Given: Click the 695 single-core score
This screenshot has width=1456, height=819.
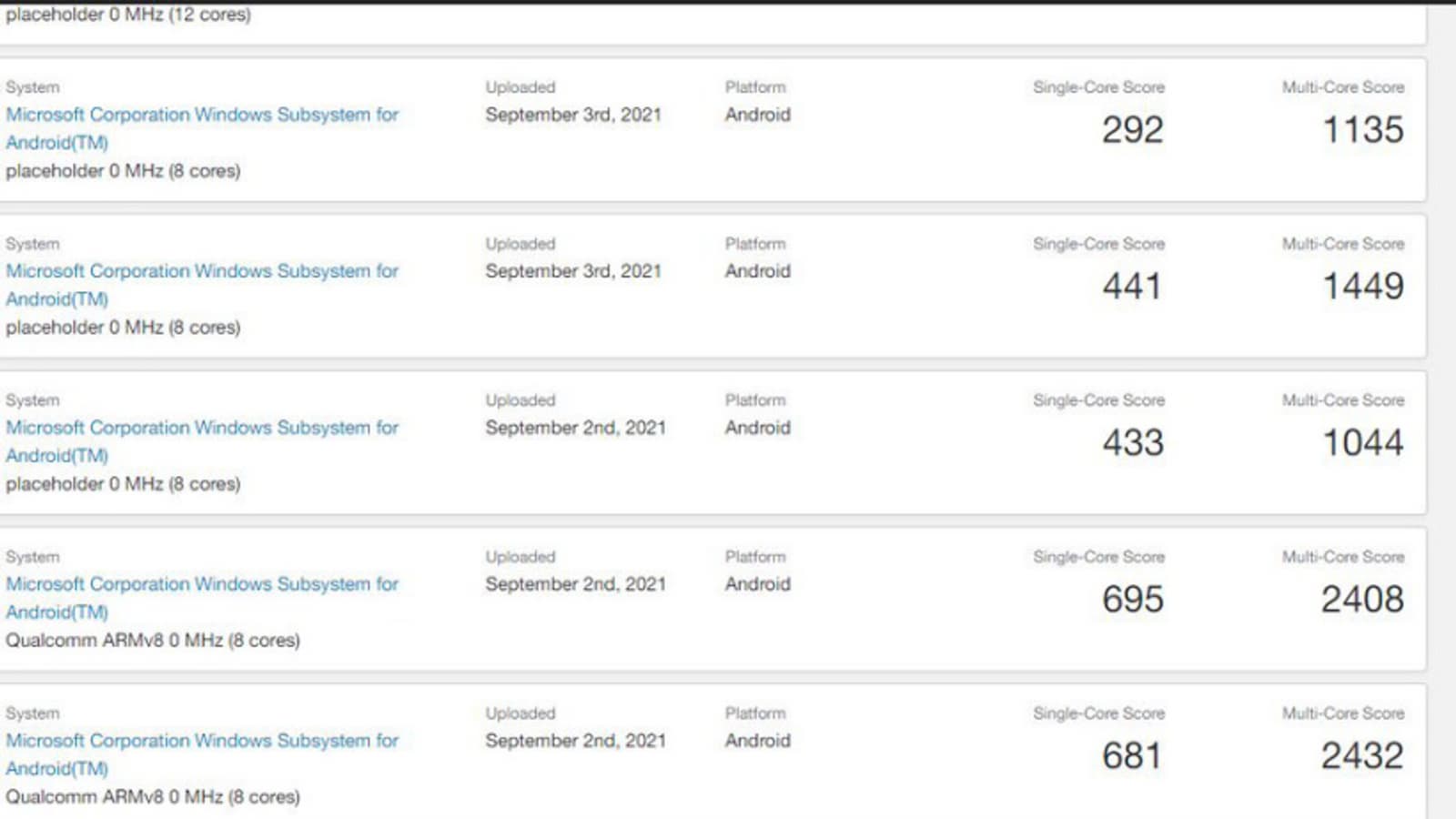Looking at the screenshot, I should 1132,600.
